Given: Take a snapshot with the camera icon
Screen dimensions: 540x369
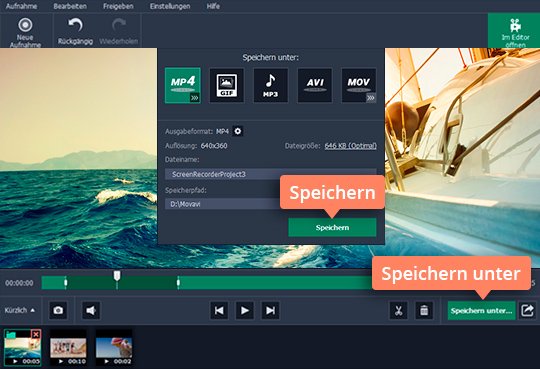Looking at the screenshot, I should pyautogui.click(x=58, y=310).
